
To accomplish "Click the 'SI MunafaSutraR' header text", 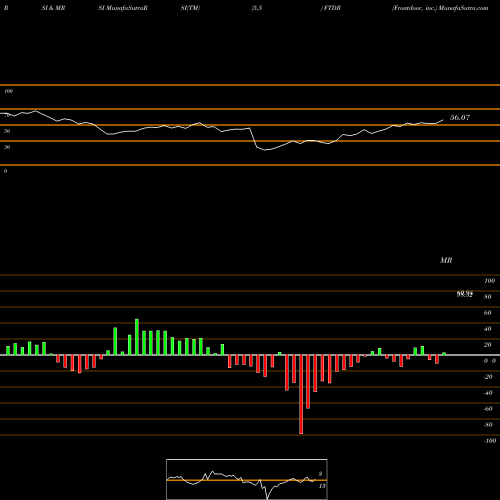I will click(x=123, y=8).
